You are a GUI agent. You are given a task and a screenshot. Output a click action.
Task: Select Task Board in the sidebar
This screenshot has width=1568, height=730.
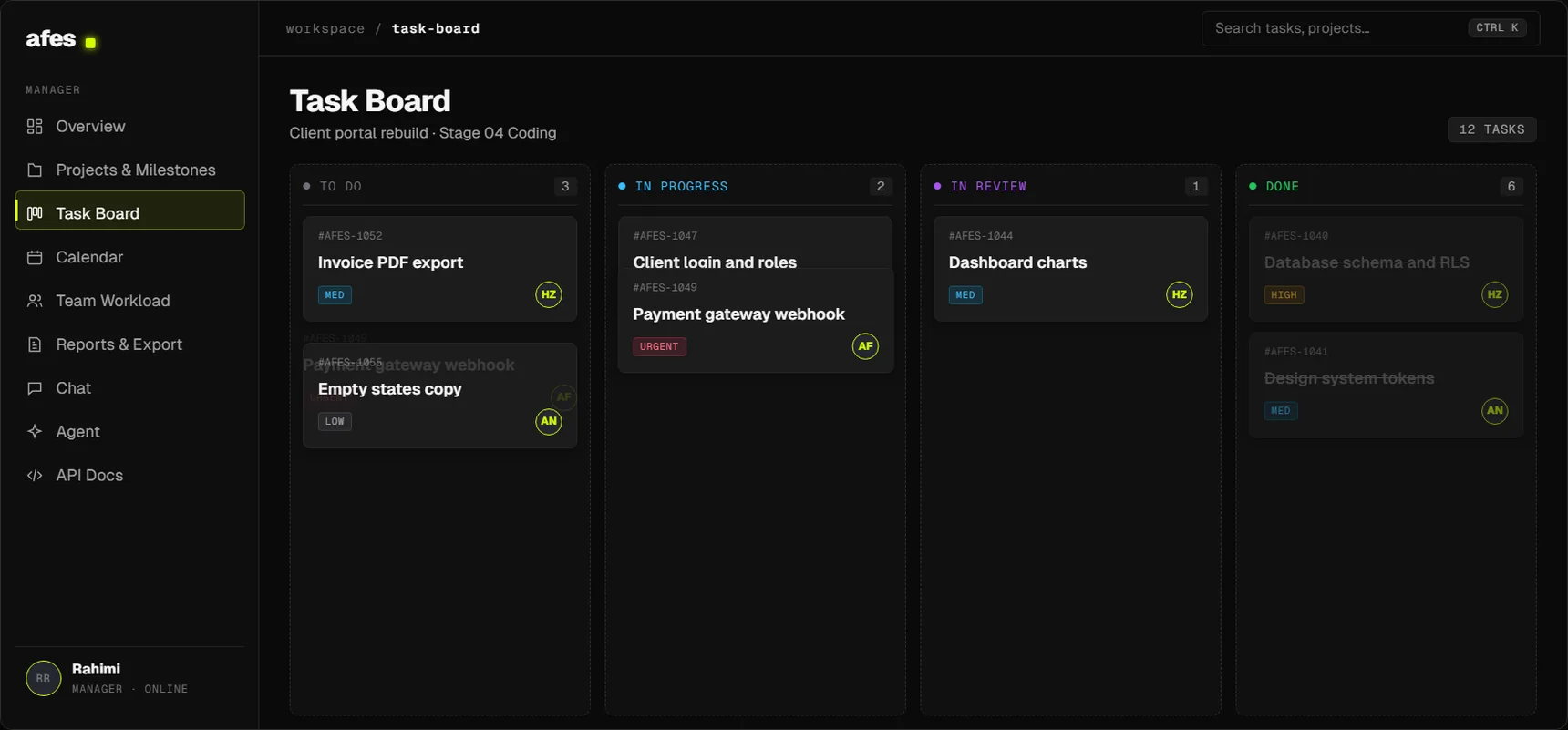[x=130, y=211]
